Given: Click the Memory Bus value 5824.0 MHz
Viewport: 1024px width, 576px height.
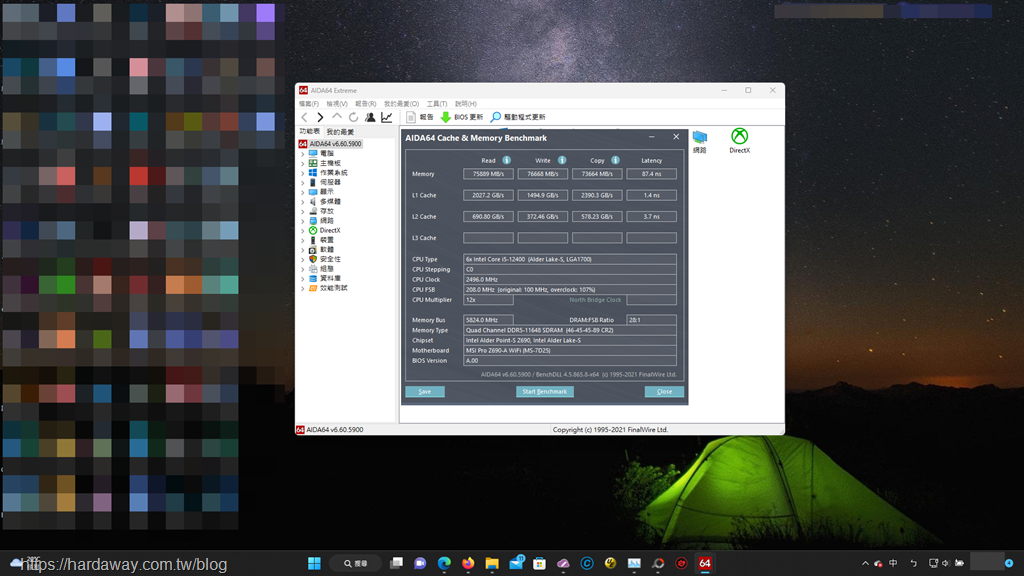Looking at the screenshot, I should point(488,320).
